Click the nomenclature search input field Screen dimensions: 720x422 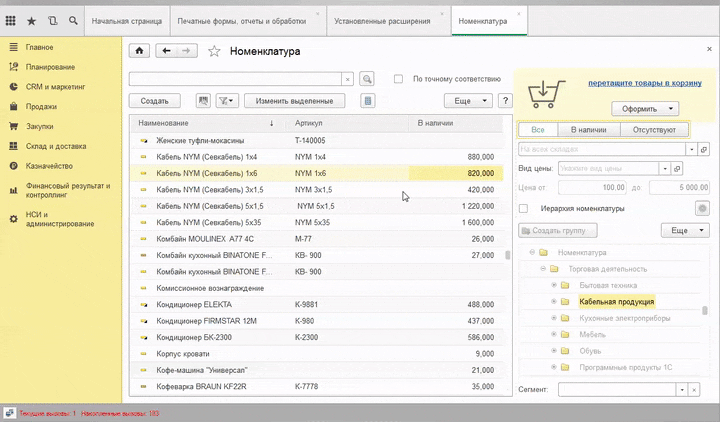tap(235, 79)
